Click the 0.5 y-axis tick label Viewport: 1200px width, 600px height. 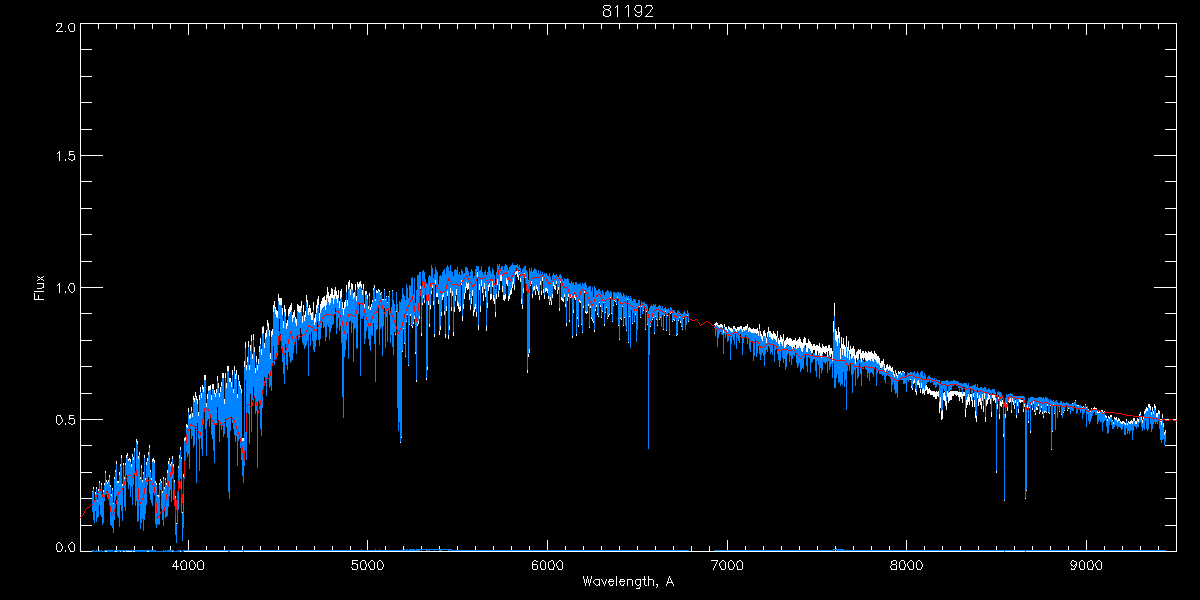pos(66,419)
